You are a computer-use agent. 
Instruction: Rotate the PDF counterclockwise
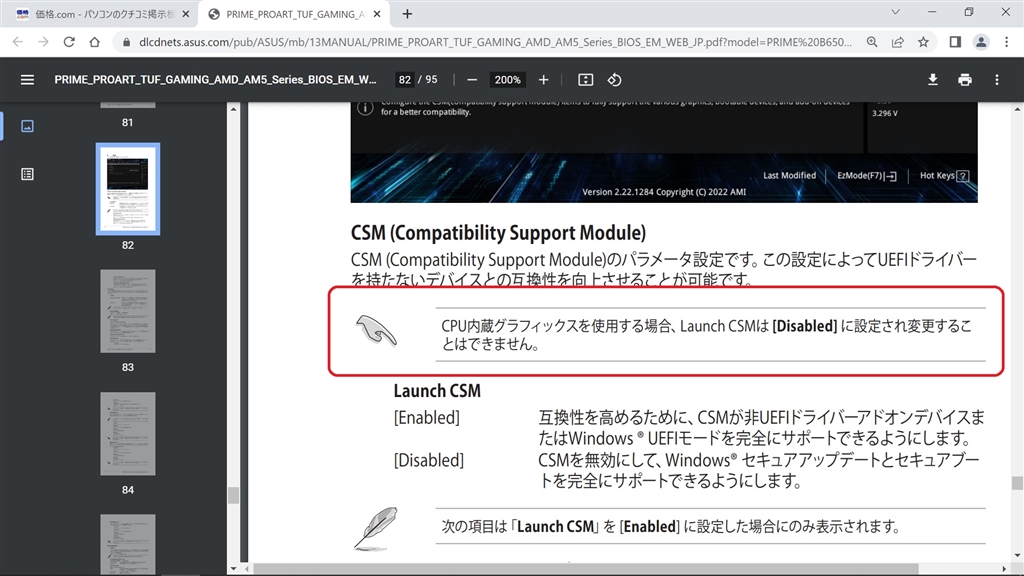614,80
